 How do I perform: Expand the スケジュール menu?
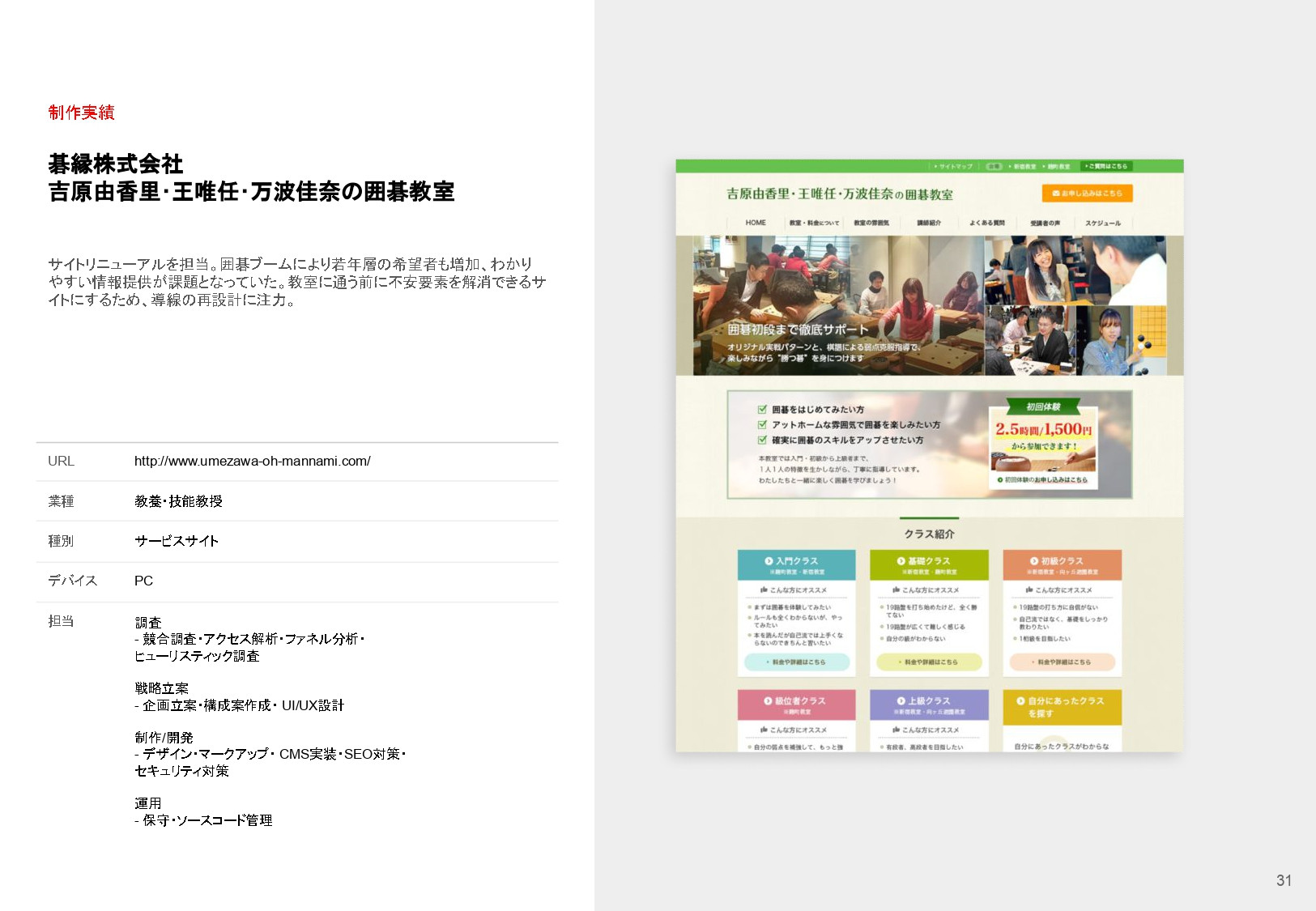pos(1104,221)
